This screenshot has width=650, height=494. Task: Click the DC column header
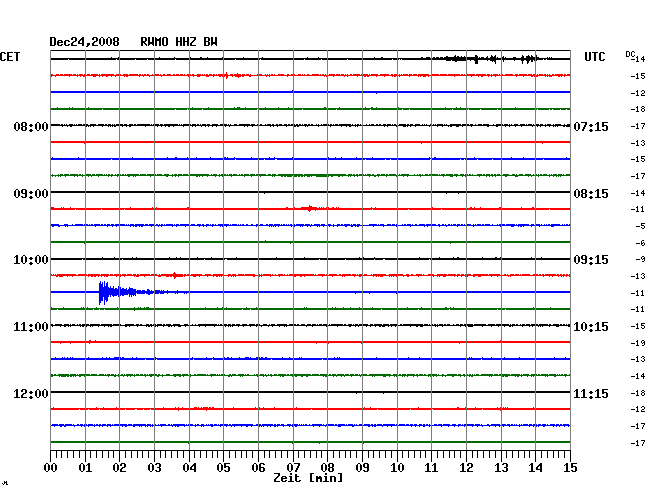pos(630,54)
